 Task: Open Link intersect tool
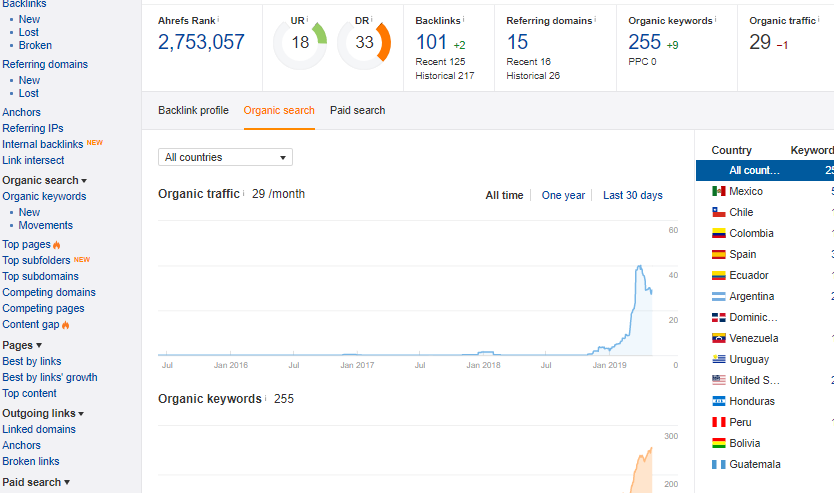pyautogui.click(x=33, y=160)
